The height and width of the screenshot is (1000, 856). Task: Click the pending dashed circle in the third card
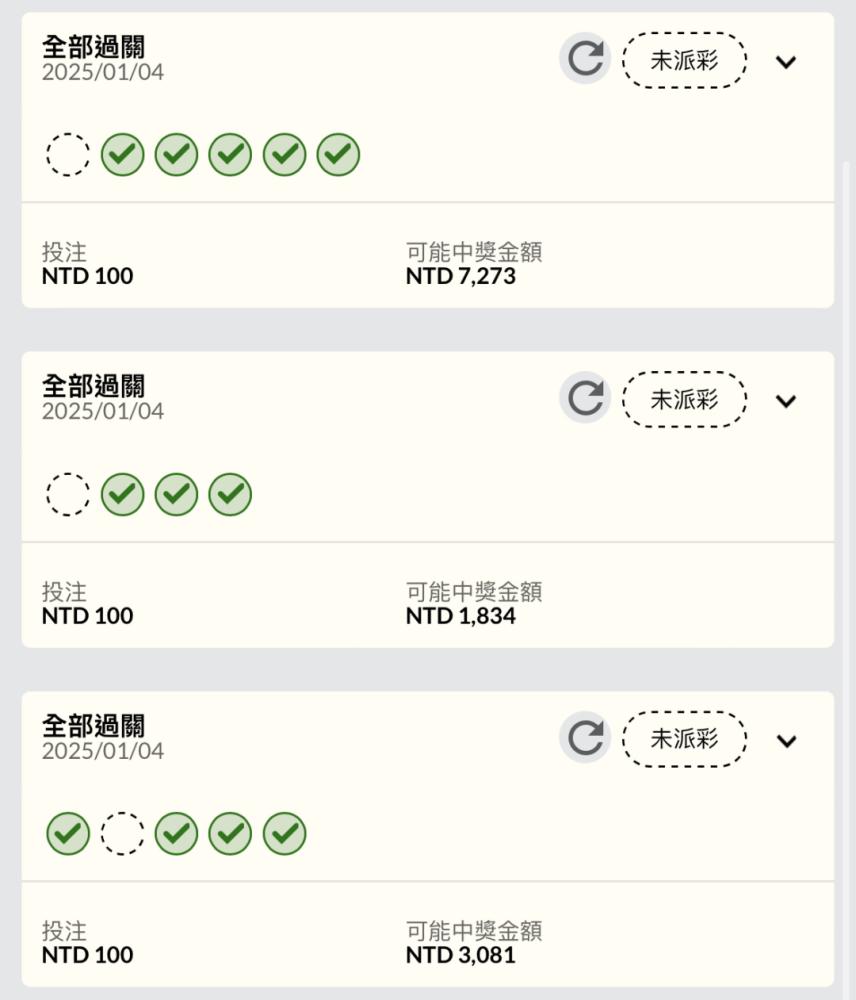coord(122,834)
